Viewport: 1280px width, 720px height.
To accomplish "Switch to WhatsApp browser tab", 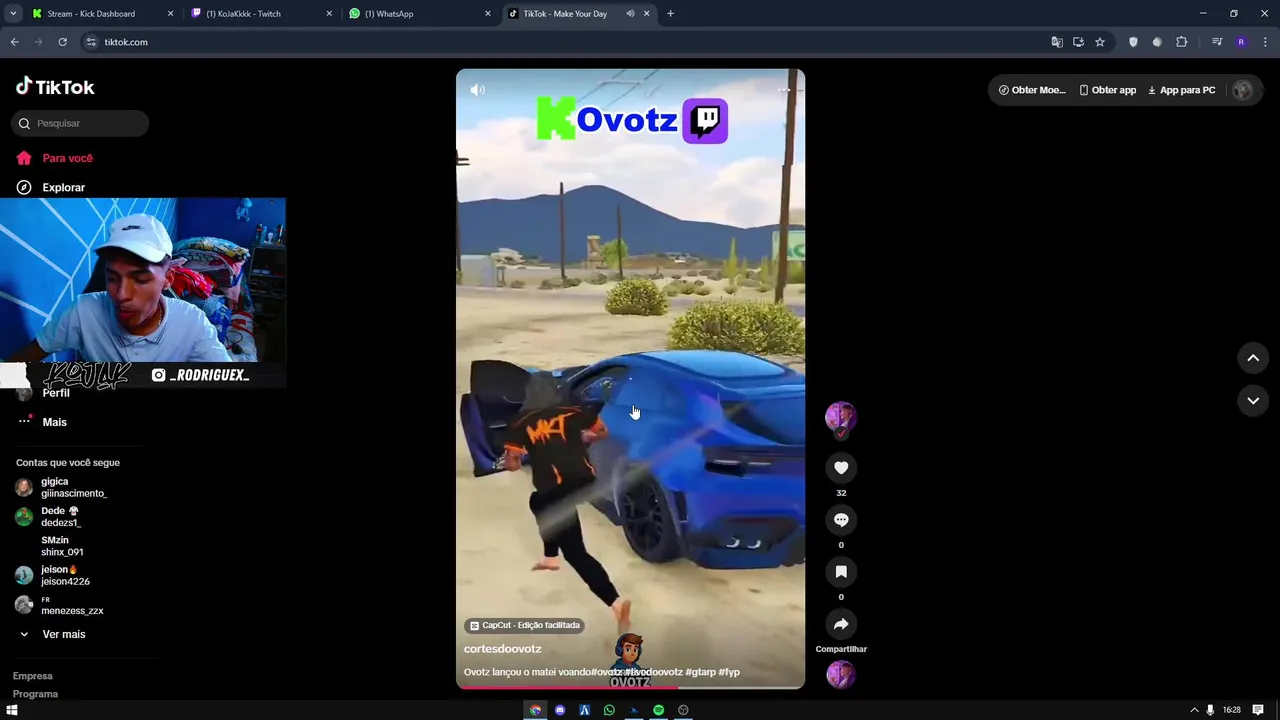I will click(418, 14).
